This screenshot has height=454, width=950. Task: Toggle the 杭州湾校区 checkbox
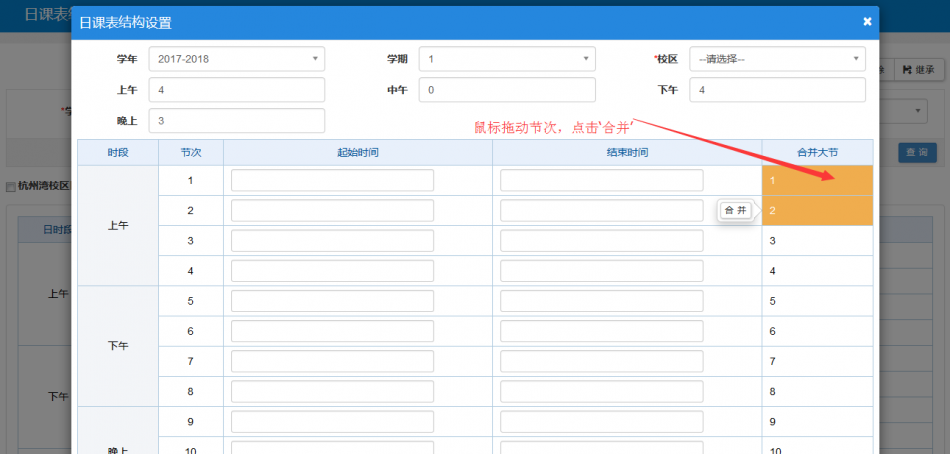click(x=11, y=186)
